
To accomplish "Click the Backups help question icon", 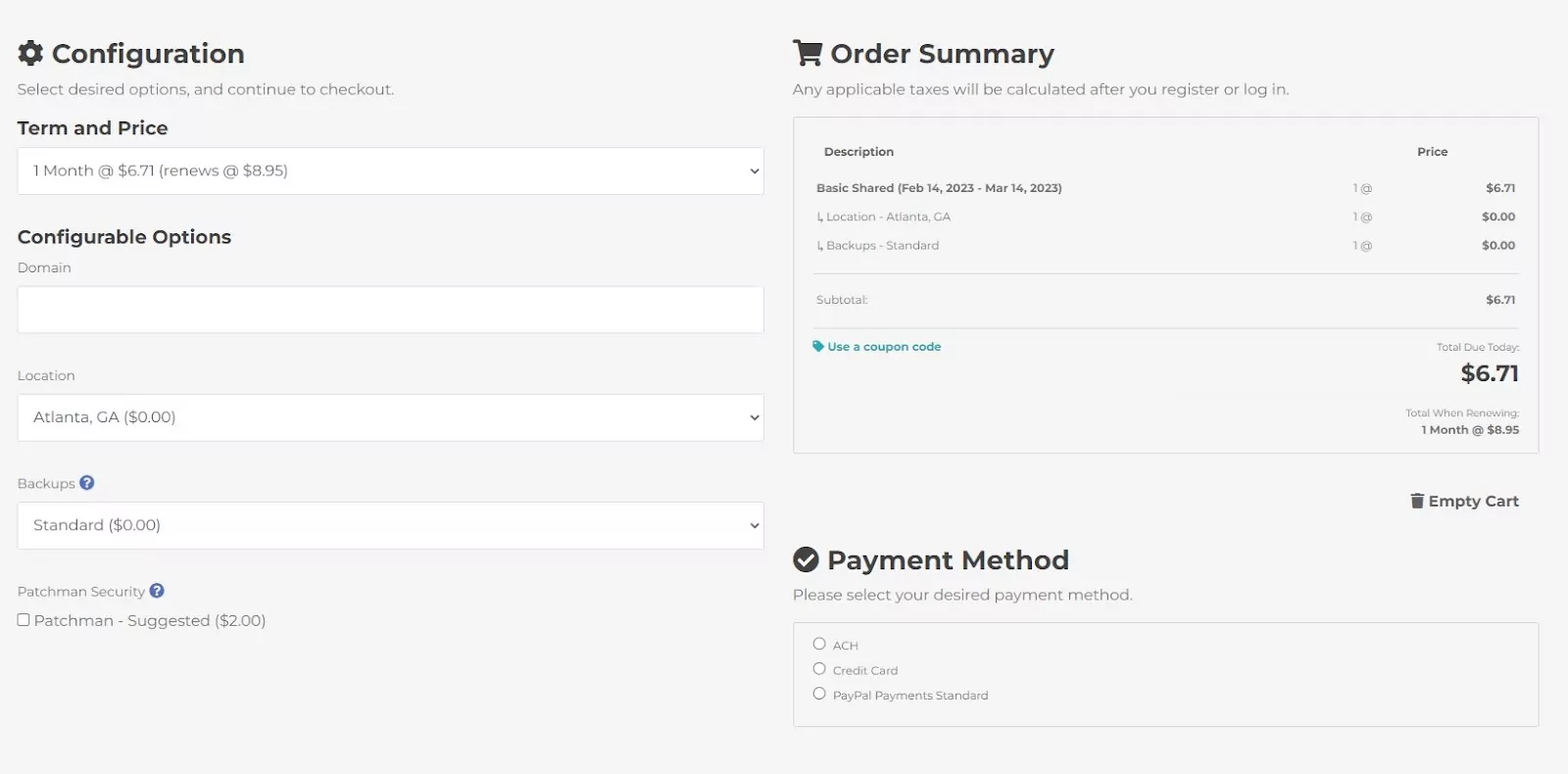I will tap(87, 483).
